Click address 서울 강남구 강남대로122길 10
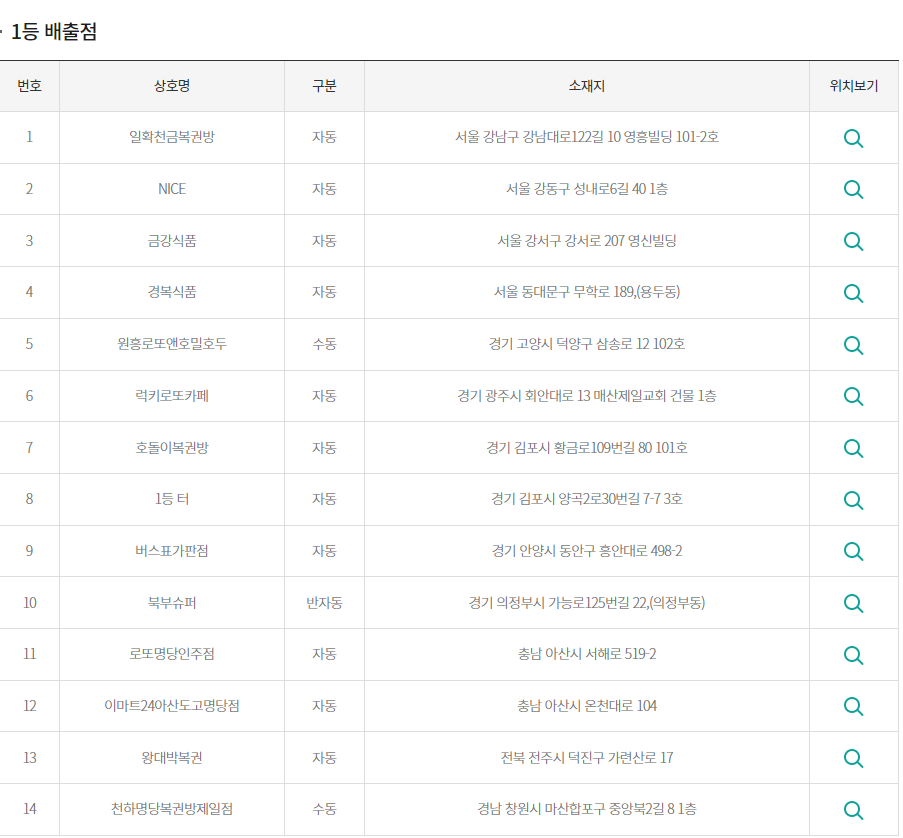The height and width of the screenshot is (838, 903). [x=538, y=137]
